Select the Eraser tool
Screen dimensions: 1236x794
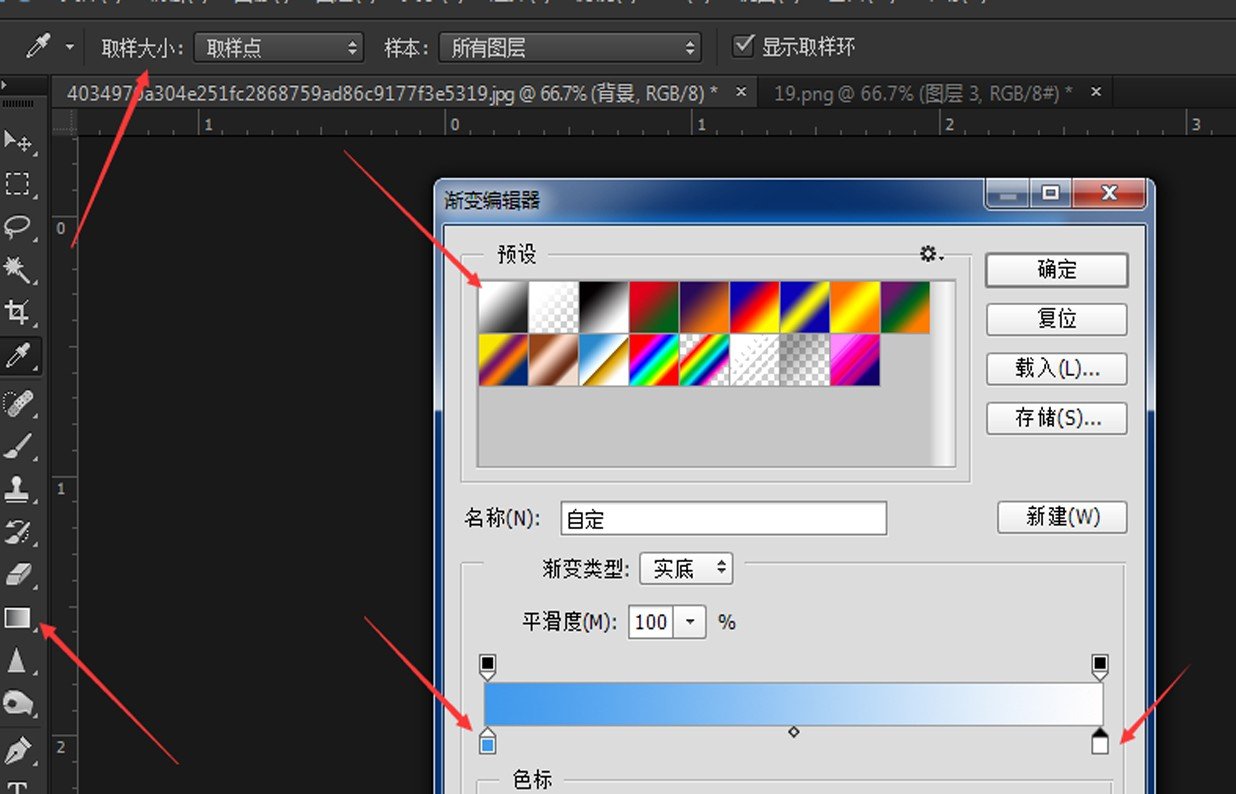pyautogui.click(x=18, y=575)
